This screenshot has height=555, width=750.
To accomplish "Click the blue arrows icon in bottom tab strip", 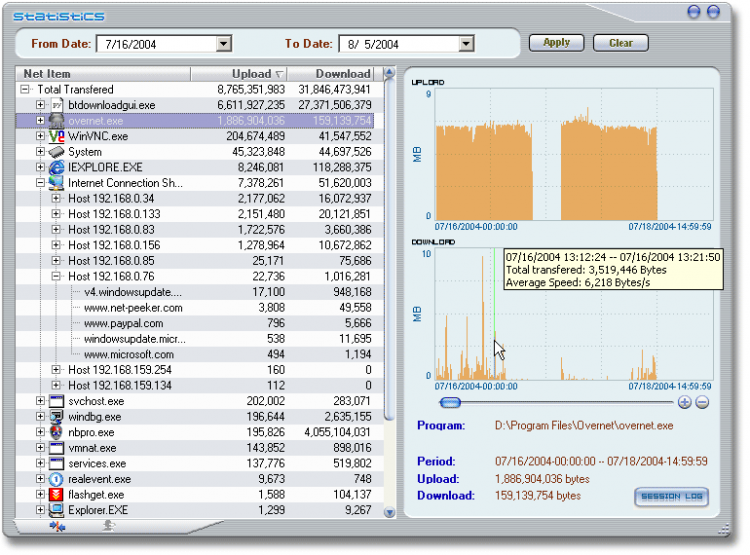I will pyautogui.click(x=57, y=527).
